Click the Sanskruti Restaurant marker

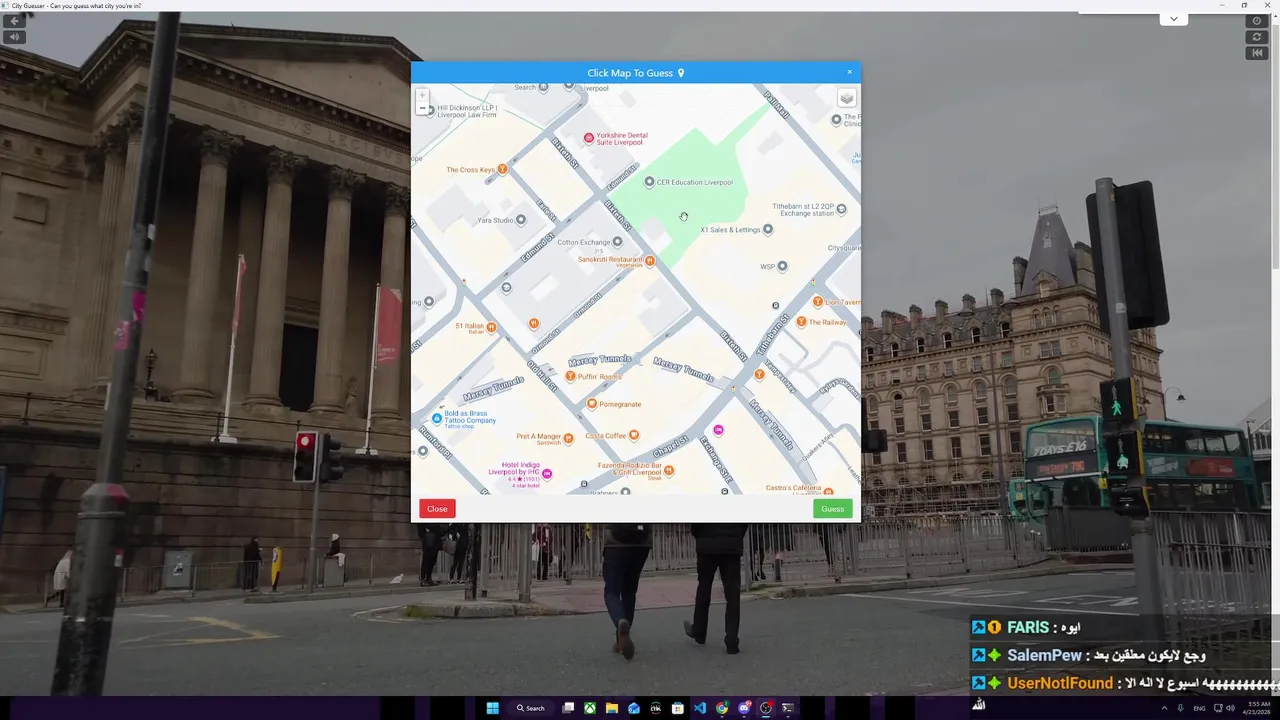click(x=650, y=261)
